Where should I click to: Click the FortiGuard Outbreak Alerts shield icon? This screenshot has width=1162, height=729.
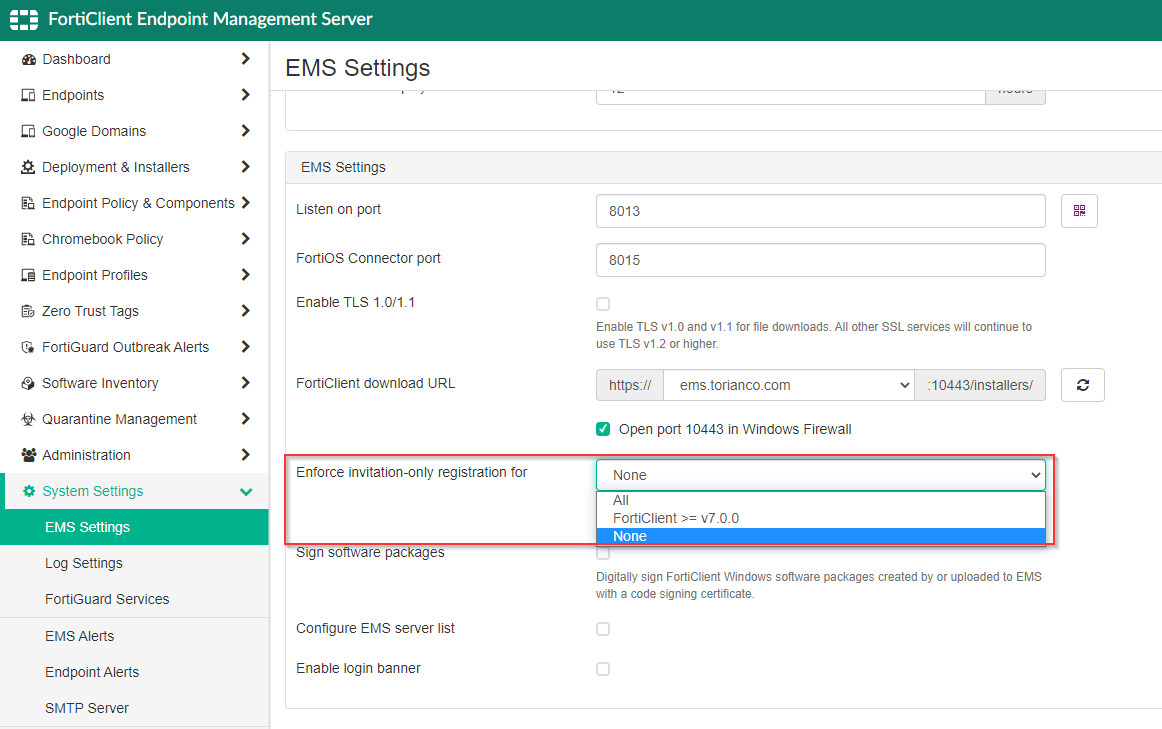28,347
